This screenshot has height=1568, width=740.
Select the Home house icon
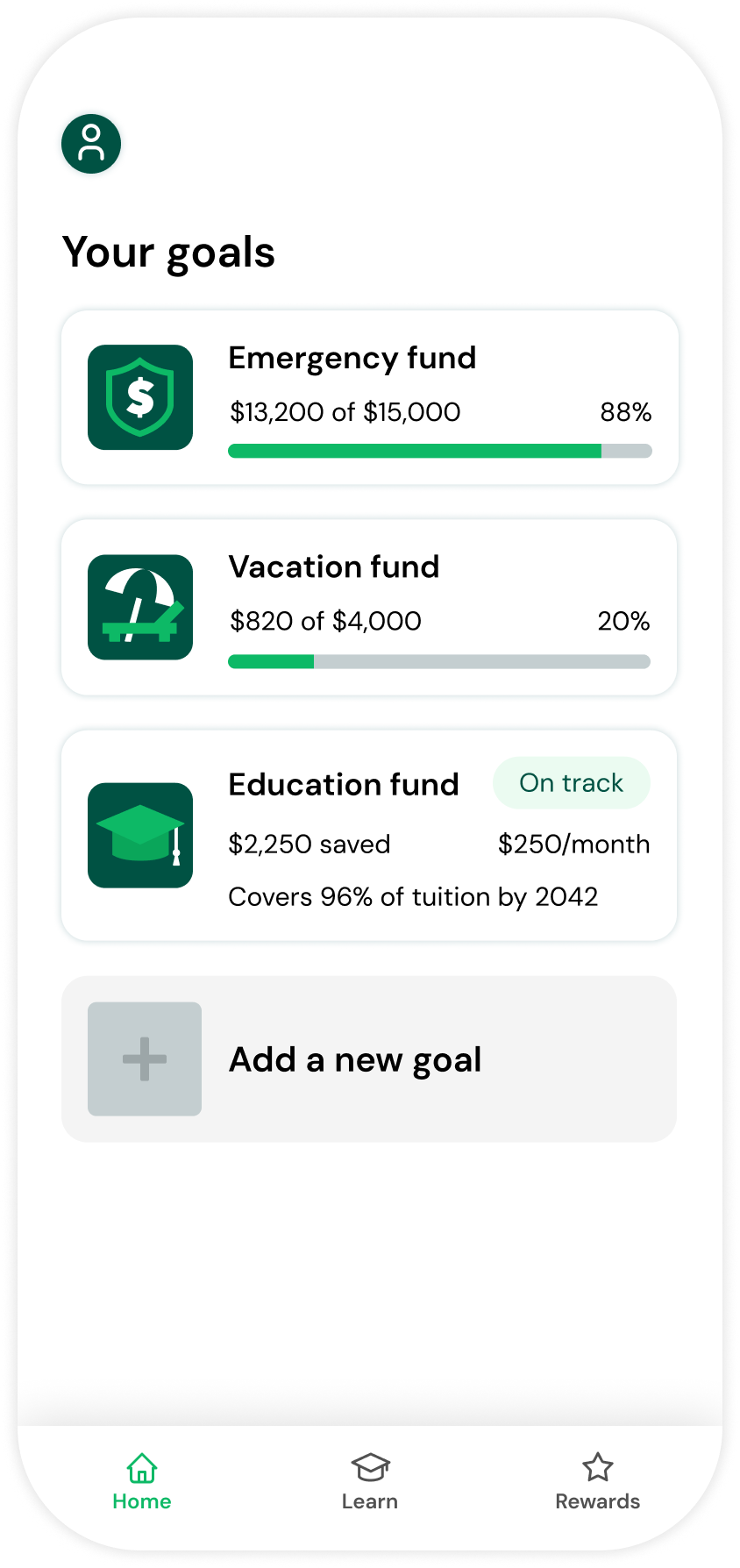(142, 1467)
